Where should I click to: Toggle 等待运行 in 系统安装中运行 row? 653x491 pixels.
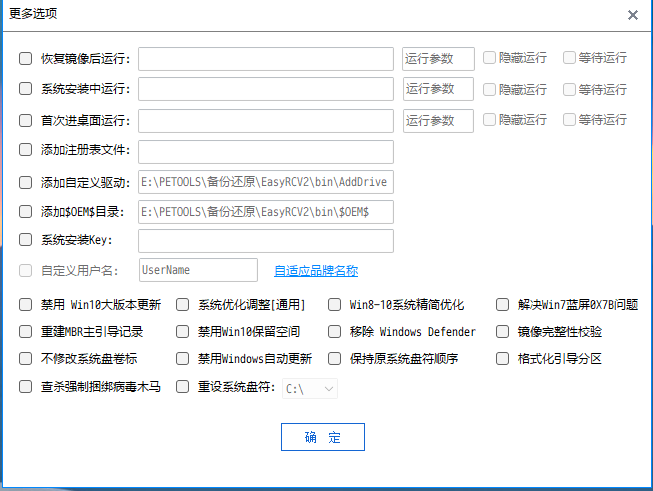coord(569,89)
